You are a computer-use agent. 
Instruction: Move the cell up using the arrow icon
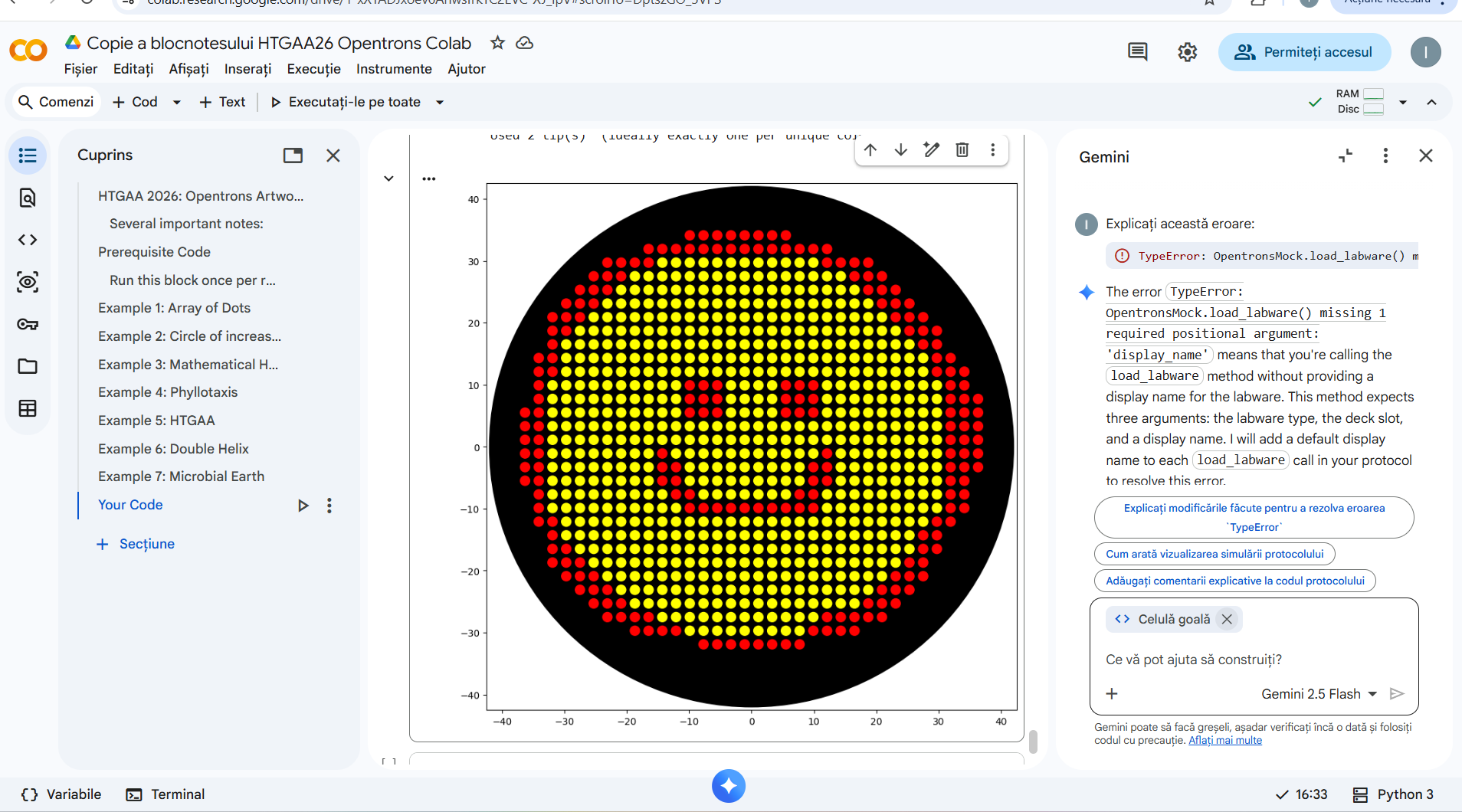(870, 150)
